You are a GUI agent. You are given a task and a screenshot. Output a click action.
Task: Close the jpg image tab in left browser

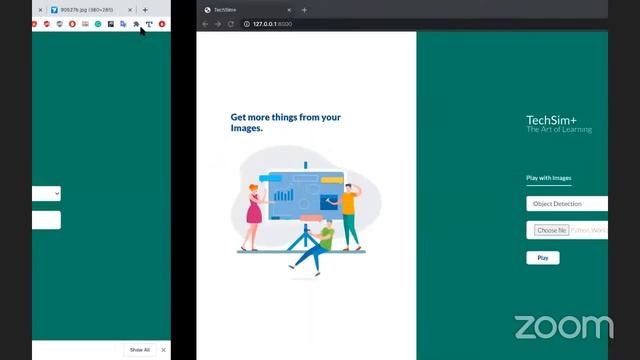click(130, 10)
